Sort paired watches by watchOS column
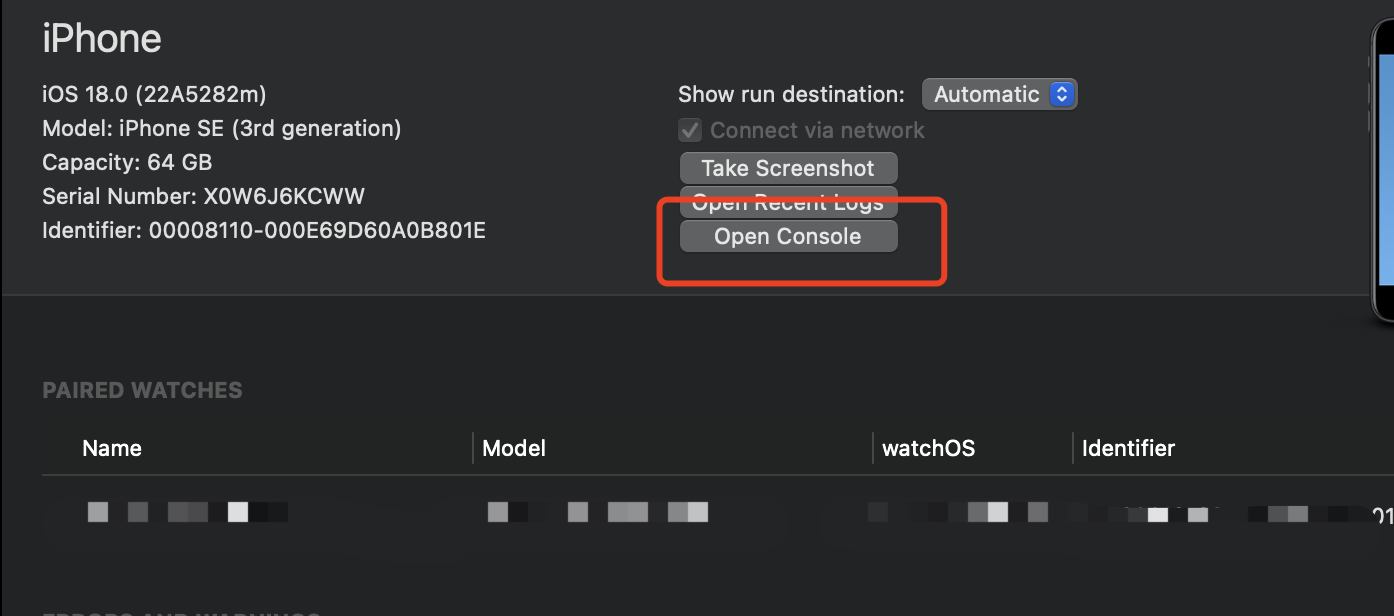1394x616 pixels. click(928, 448)
